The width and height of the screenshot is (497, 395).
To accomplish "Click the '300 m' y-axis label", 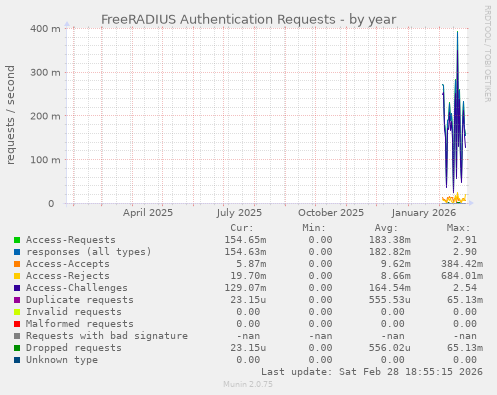I will [x=45, y=72].
